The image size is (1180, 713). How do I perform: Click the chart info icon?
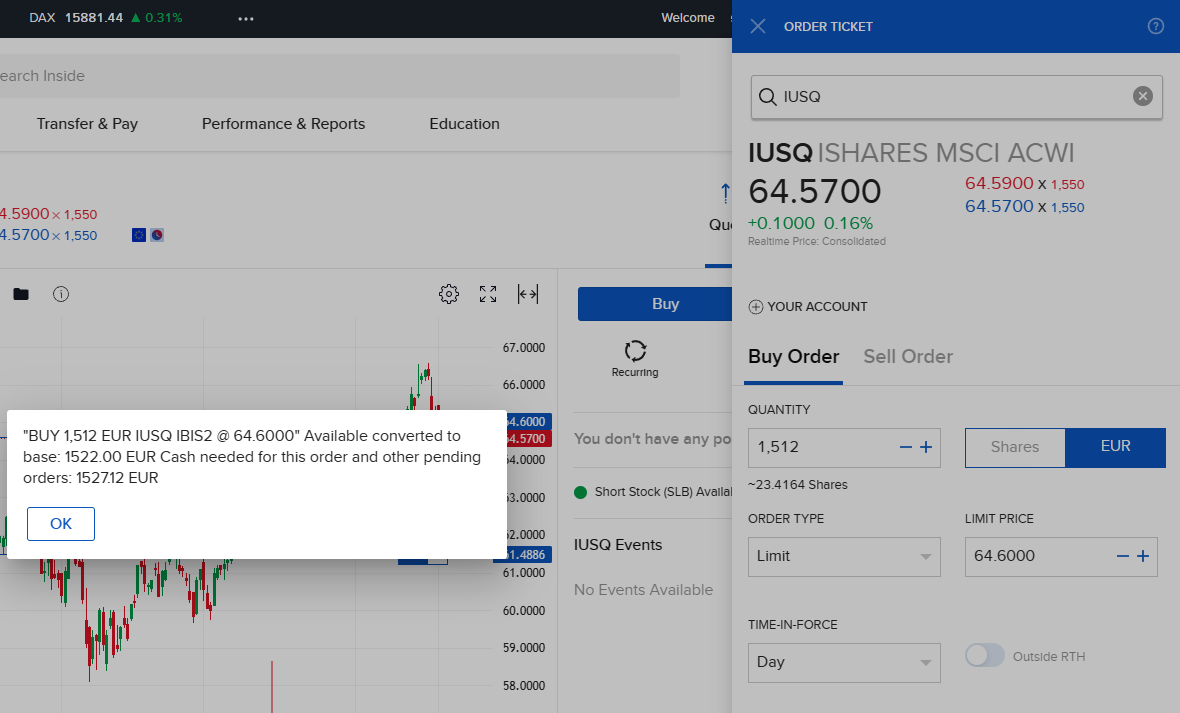[61, 294]
